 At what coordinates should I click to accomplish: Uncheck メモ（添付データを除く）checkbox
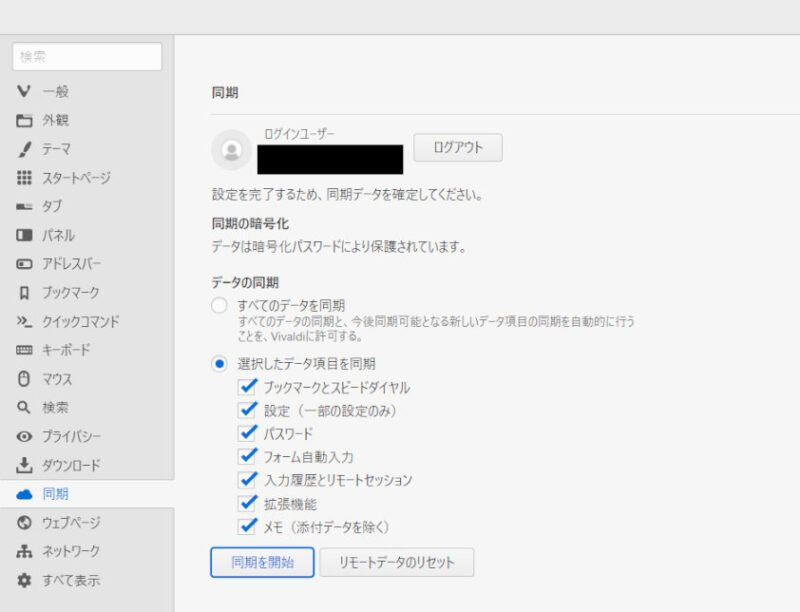(248, 526)
